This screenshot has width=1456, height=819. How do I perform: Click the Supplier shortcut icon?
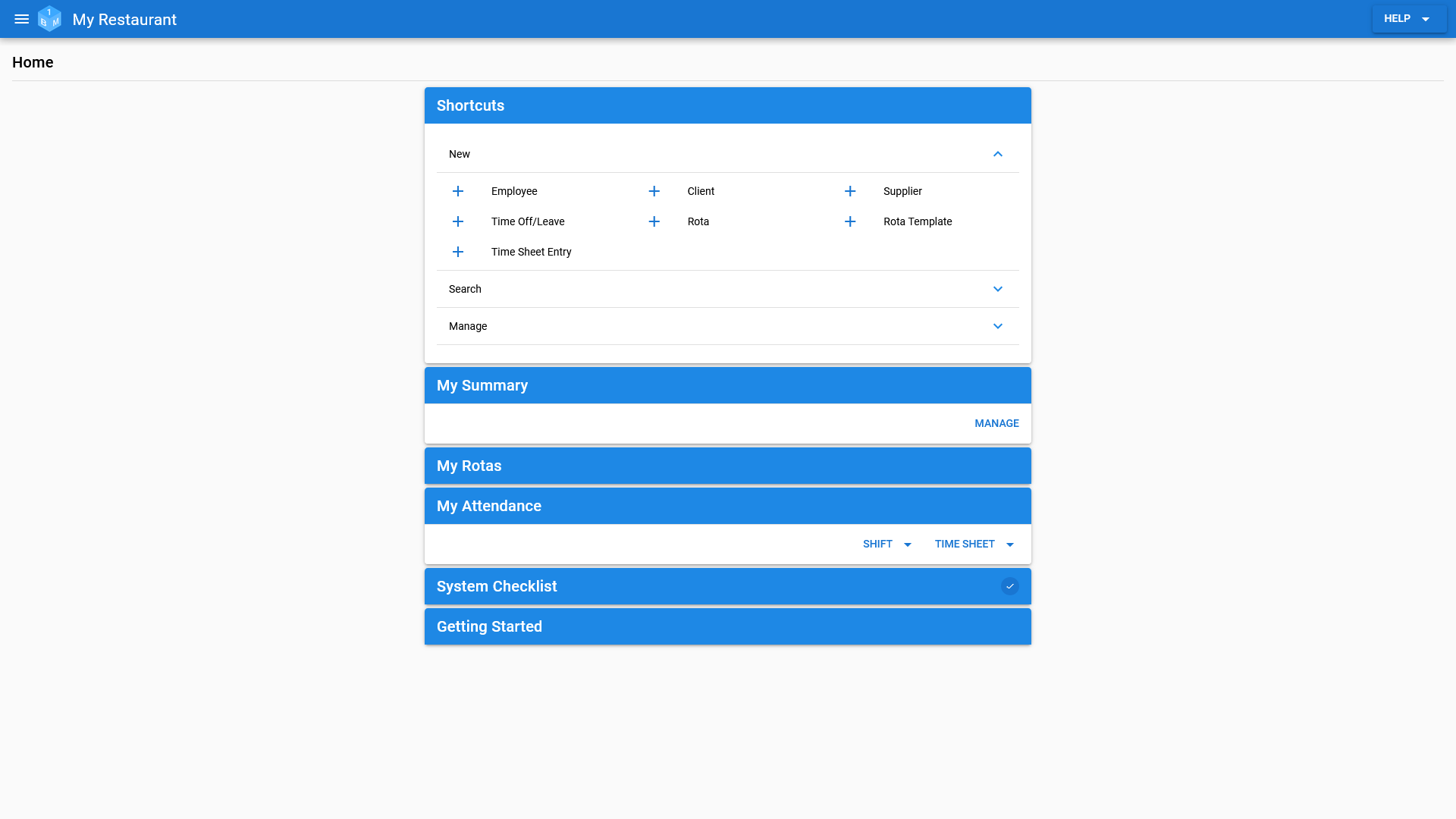(x=850, y=190)
